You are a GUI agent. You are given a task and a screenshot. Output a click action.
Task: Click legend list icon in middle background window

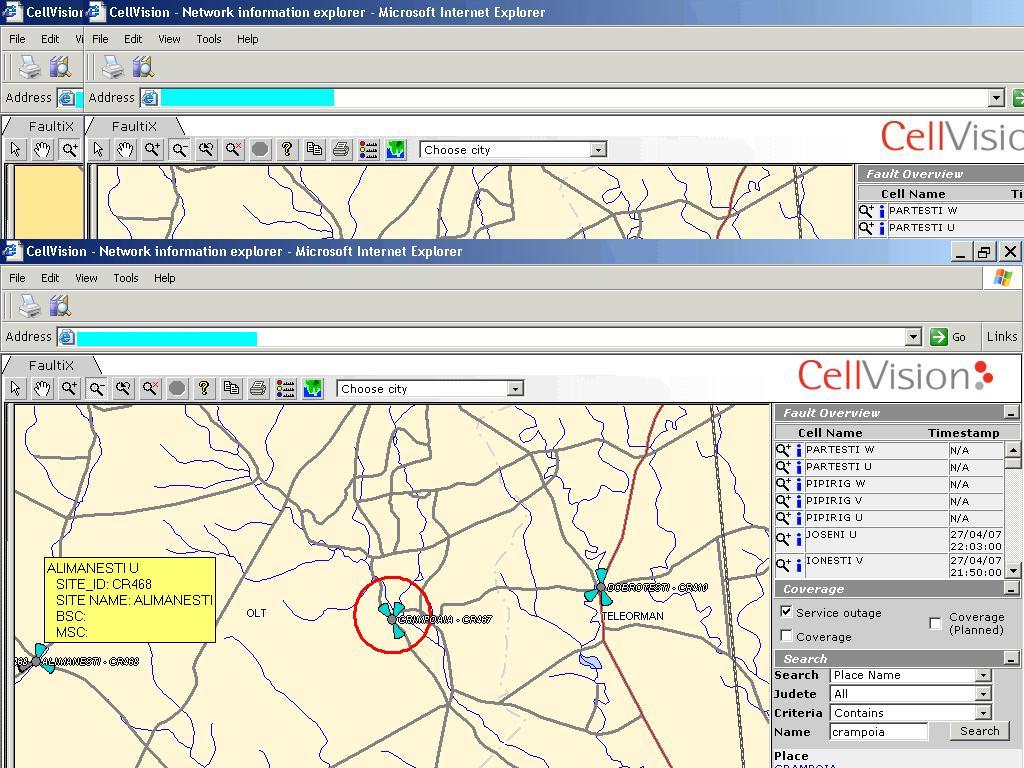pyautogui.click(x=368, y=150)
